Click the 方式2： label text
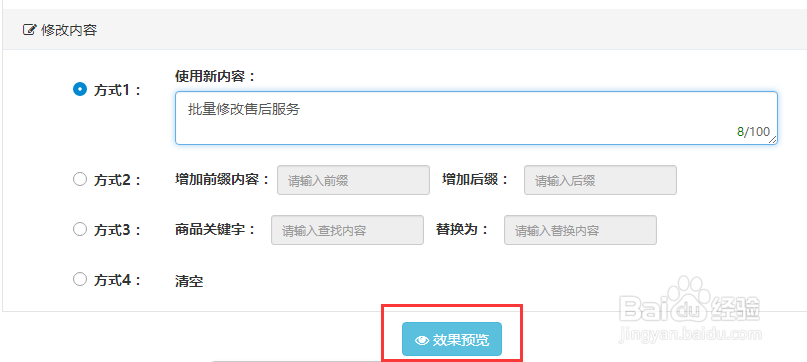807x362 pixels. 117,181
